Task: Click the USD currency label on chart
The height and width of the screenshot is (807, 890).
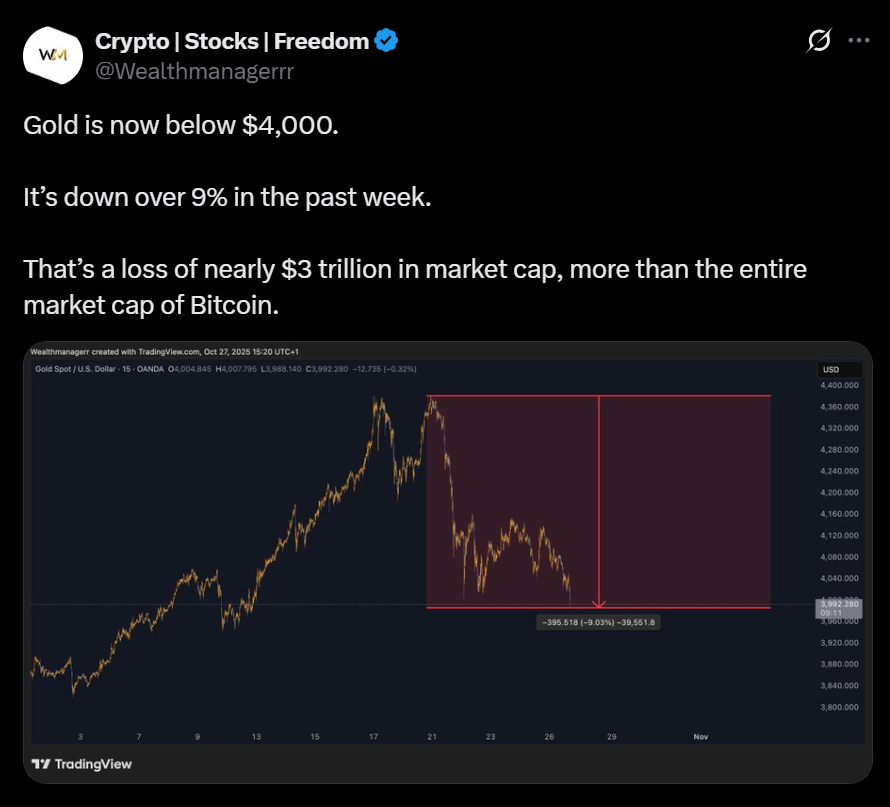Action: tap(828, 369)
